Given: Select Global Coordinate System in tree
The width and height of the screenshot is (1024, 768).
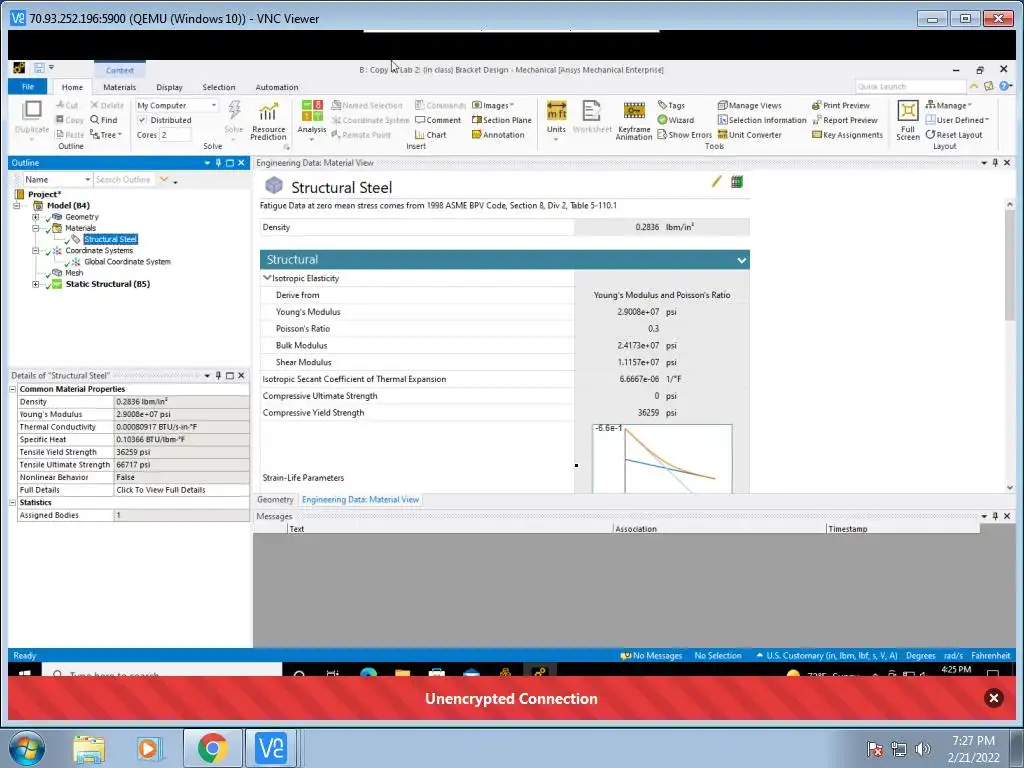Looking at the screenshot, I should tap(127, 262).
